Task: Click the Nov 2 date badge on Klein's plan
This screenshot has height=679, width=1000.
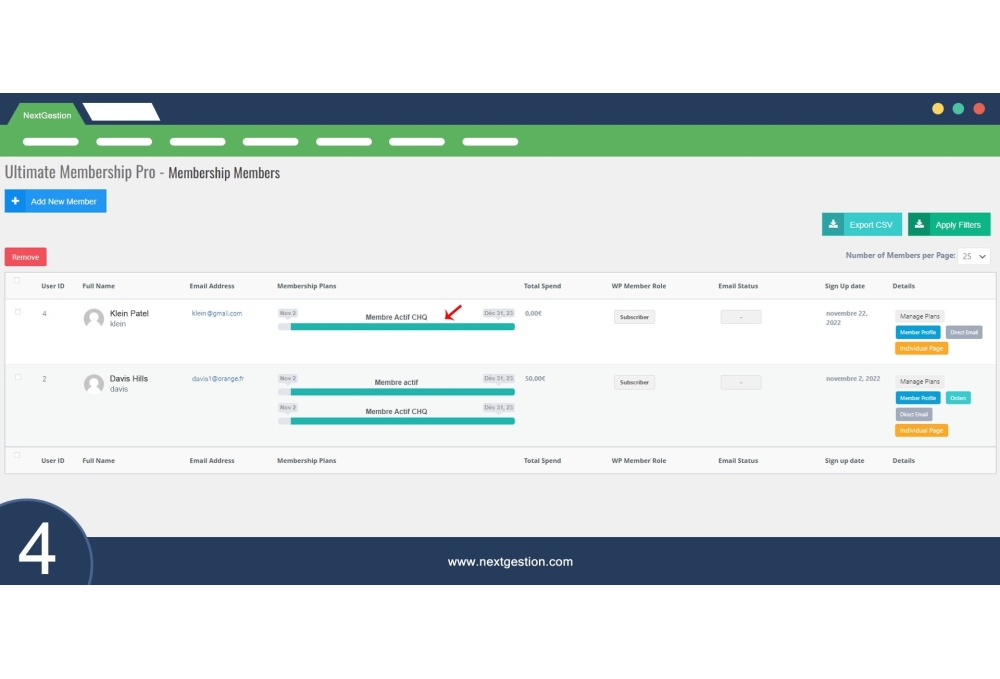Action: click(x=287, y=312)
